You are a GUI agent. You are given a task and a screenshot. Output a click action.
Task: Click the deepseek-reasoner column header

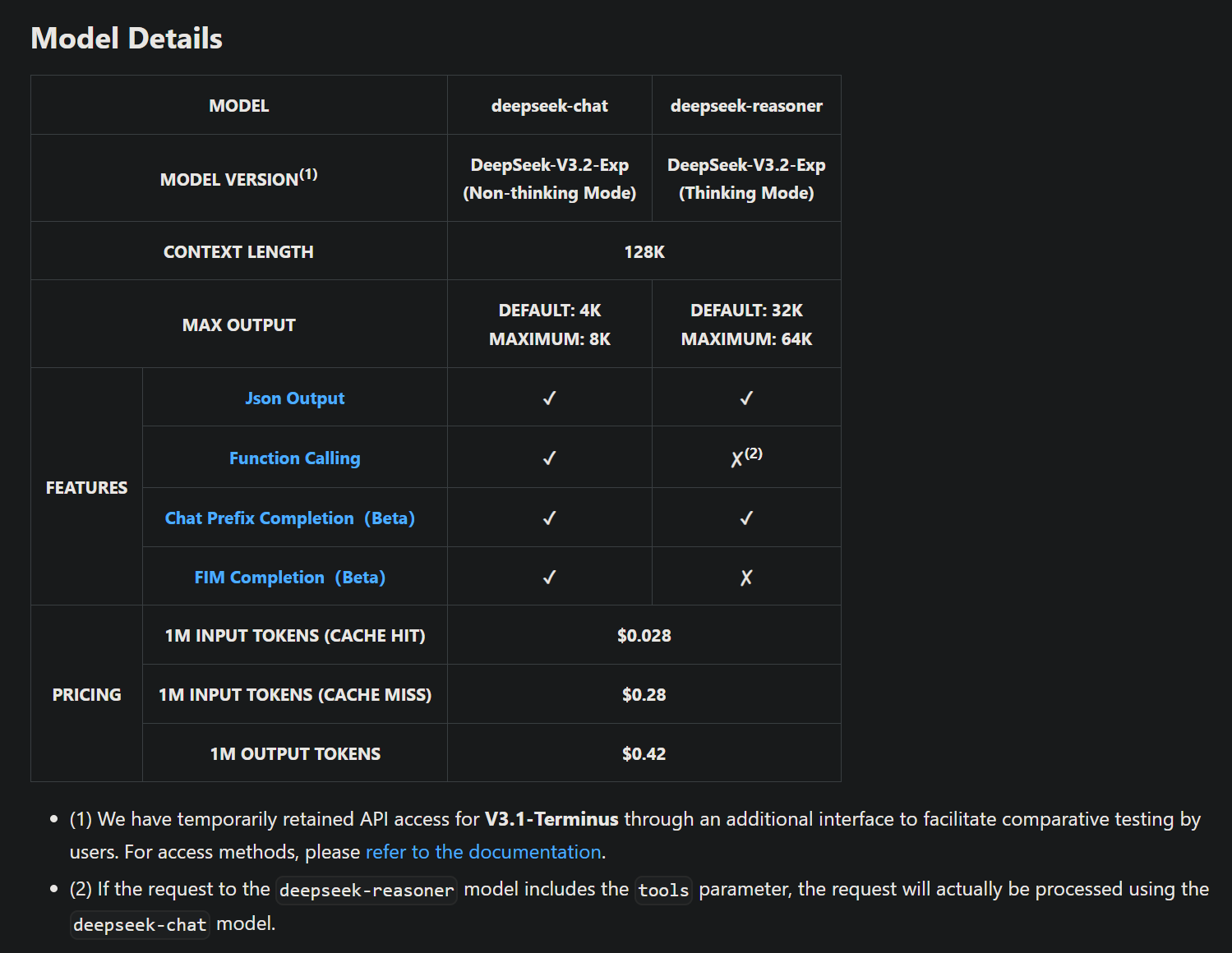[746, 106]
